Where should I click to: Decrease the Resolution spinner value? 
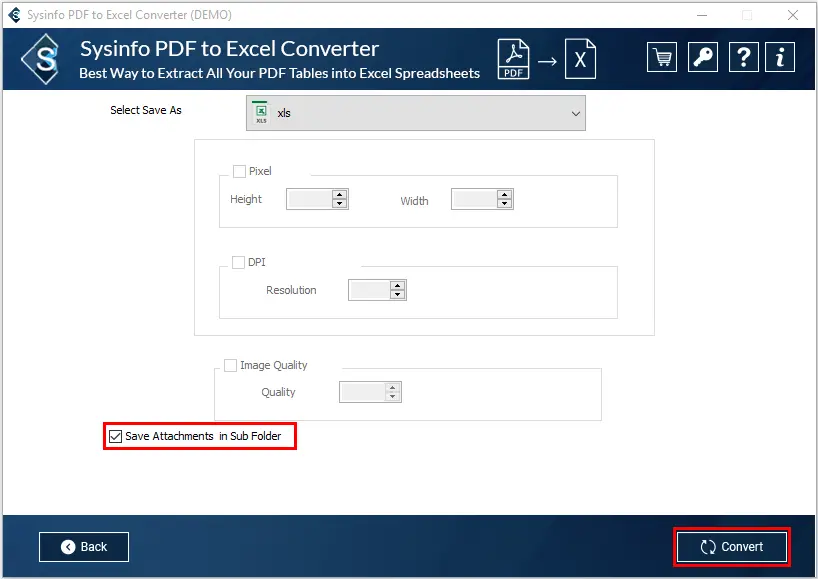click(398, 294)
